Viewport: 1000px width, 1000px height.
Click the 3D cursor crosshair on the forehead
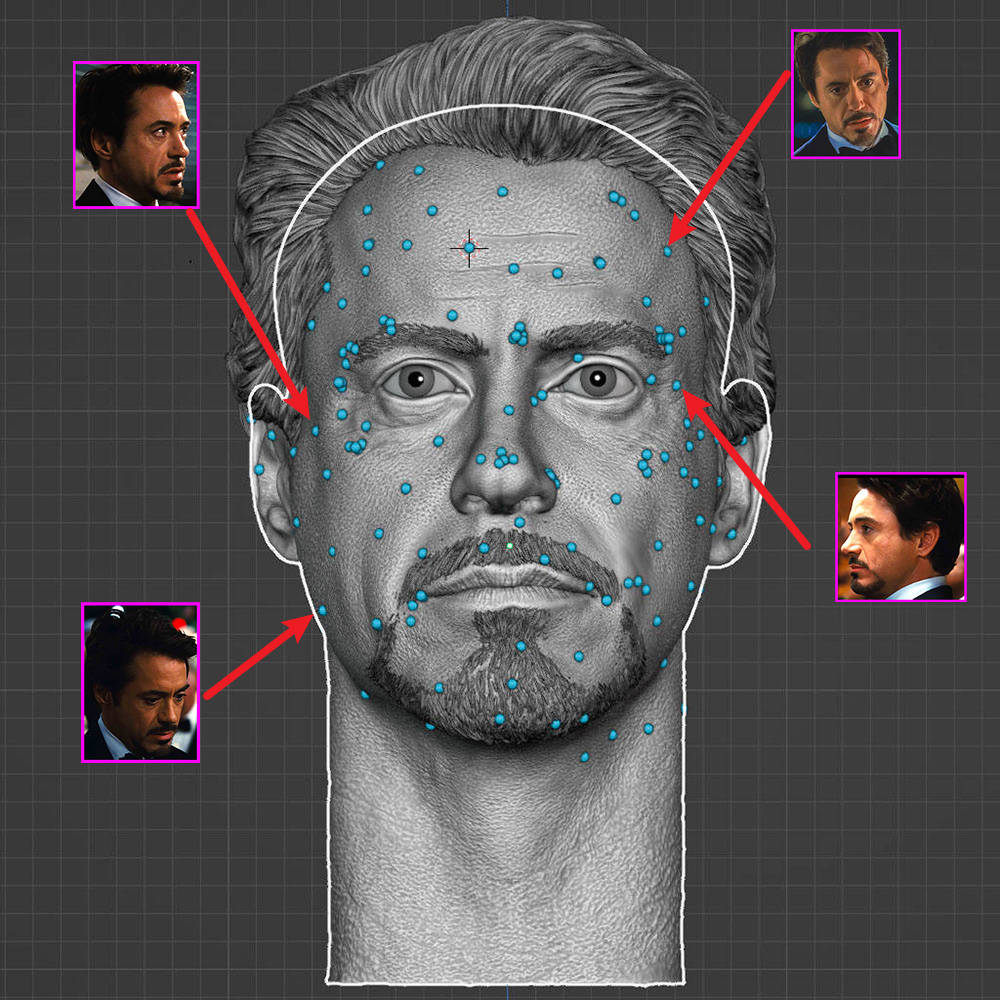point(469,247)
